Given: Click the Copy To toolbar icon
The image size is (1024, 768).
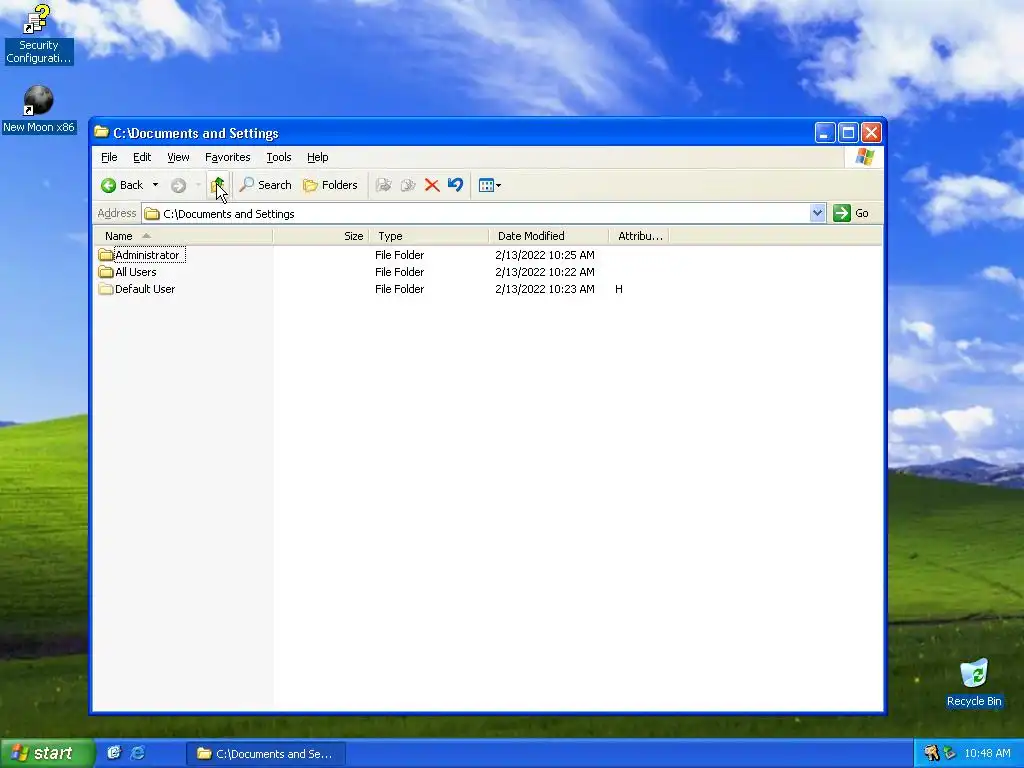Looking at the screenshot, I should (408, 185).
